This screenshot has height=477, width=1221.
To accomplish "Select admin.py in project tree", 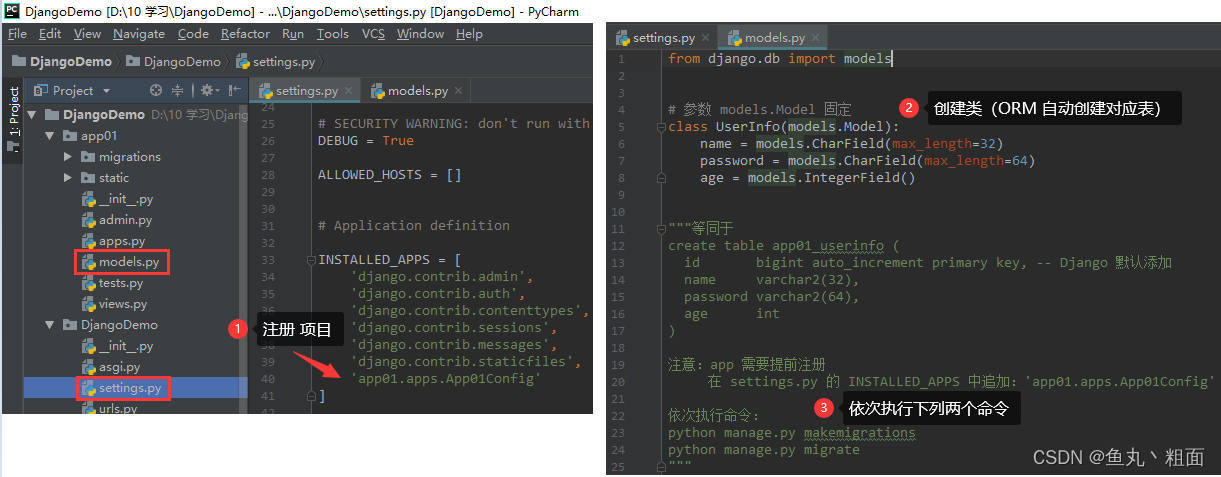I will point(116,220).
